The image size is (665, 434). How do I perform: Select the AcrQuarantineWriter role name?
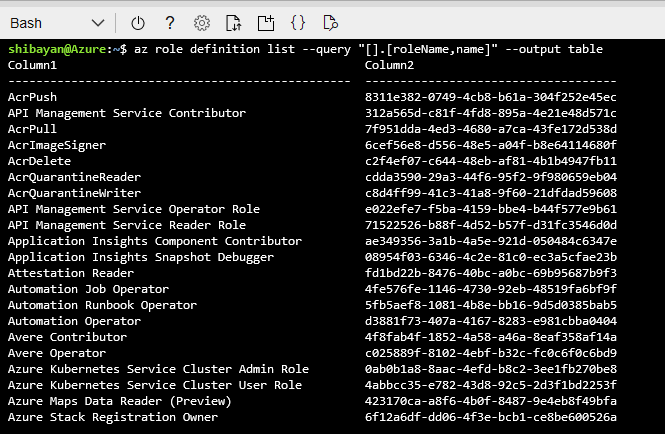tap(74, 193)
